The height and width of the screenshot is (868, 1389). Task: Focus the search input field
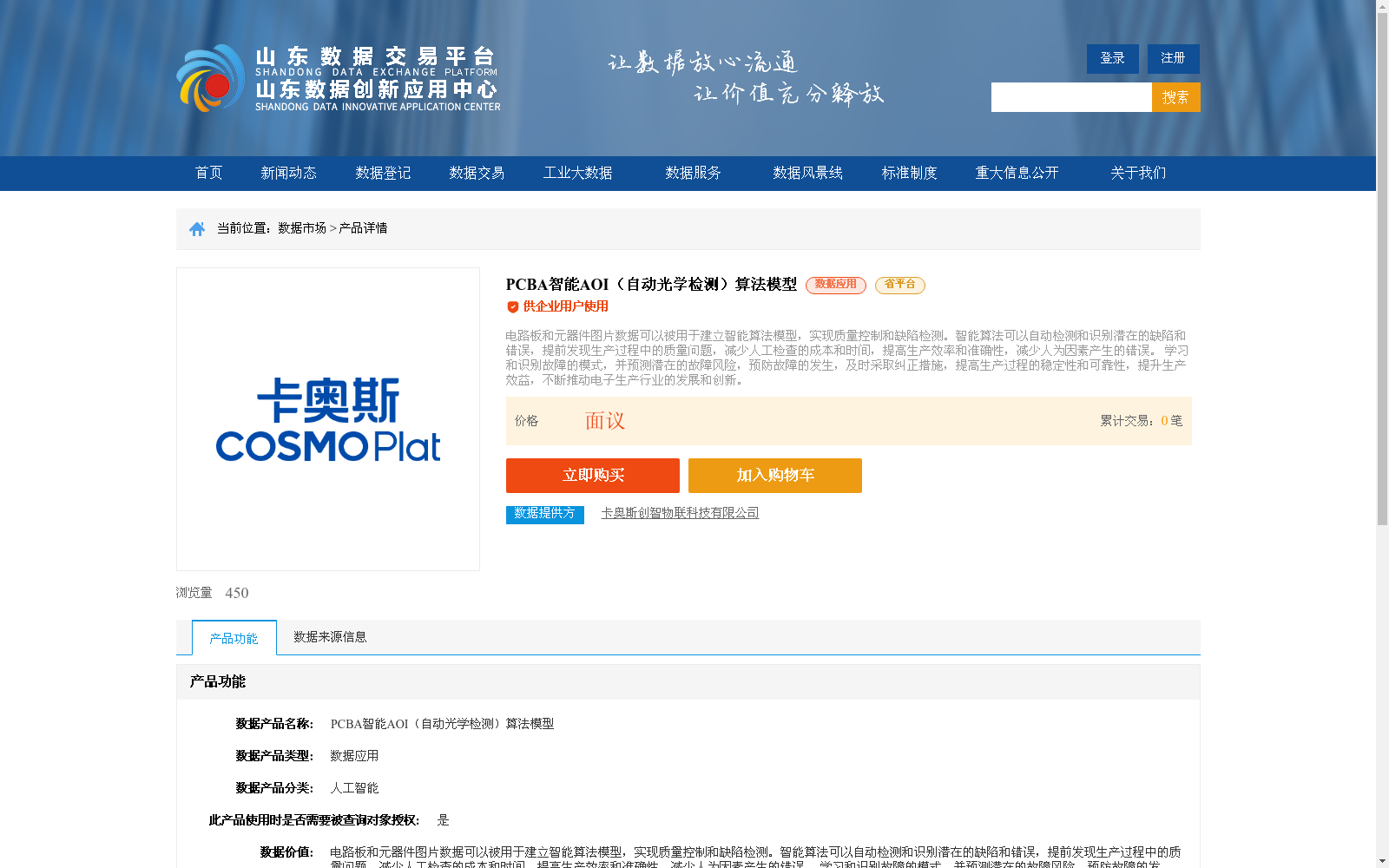(x=1071, y=97)
